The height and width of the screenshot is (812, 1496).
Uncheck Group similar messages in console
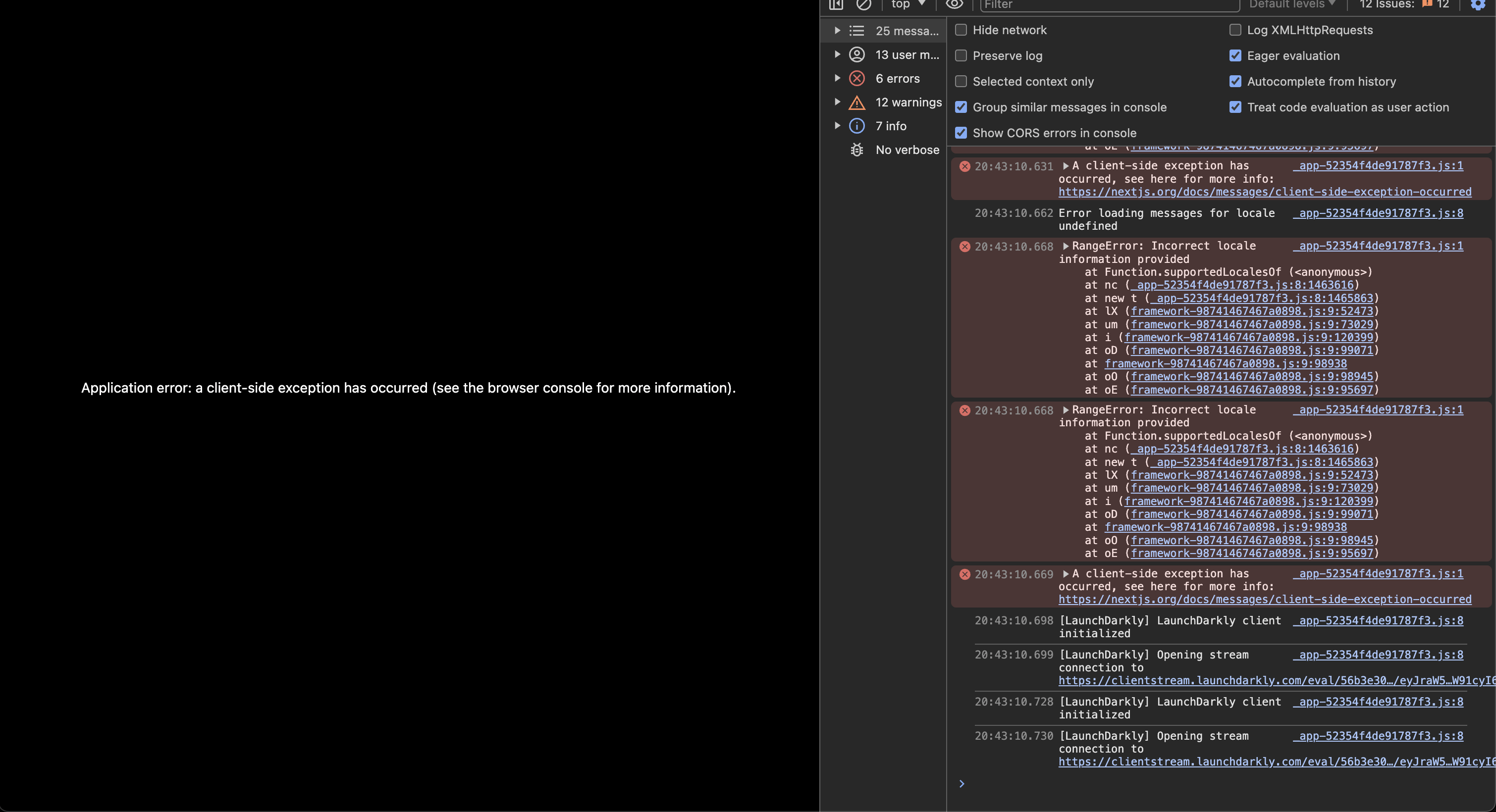961,107
